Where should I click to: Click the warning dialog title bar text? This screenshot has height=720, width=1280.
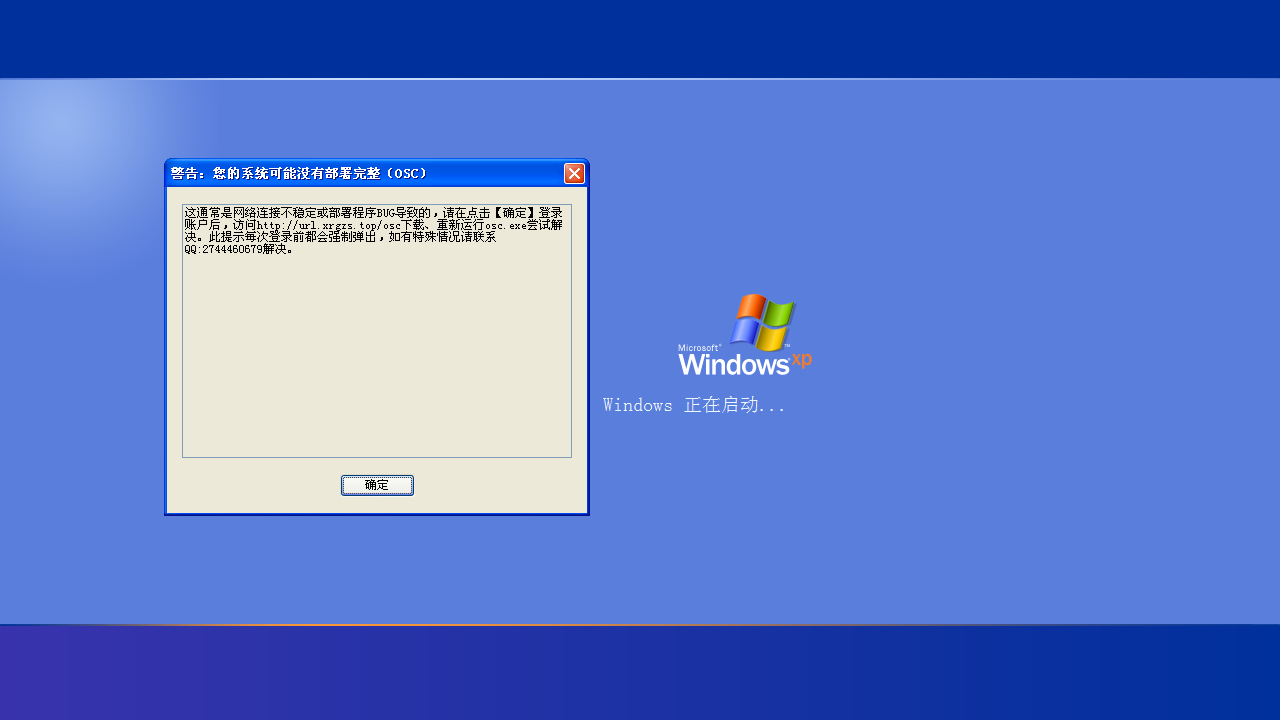pyautogui.click(x=299, y=173)
